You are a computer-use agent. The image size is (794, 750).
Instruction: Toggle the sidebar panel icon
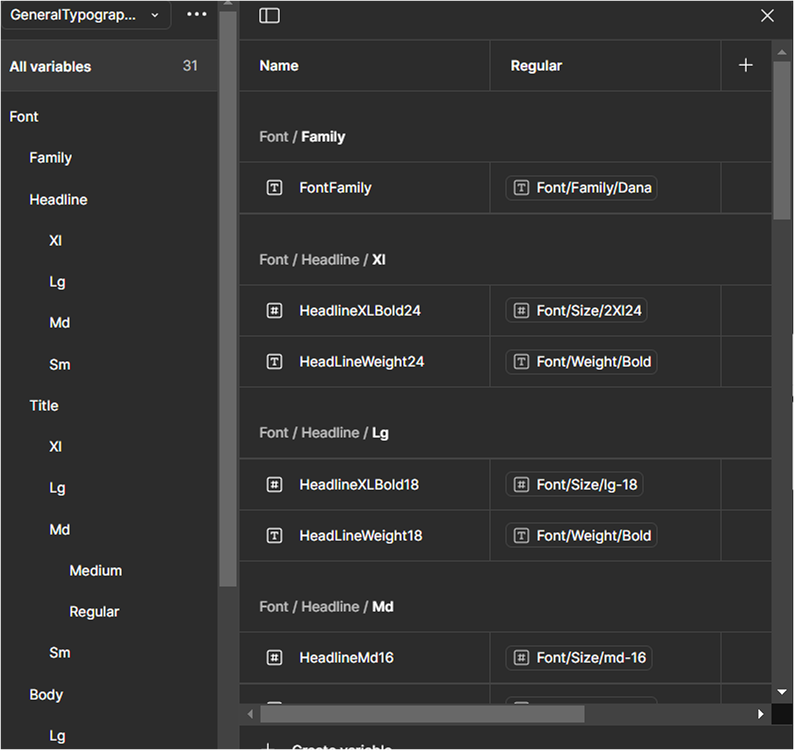click(269, 16)
